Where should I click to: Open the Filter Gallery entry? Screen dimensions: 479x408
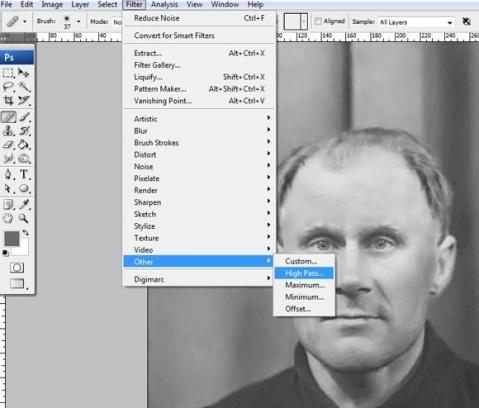pyautogui.click(x=157, y=65)
